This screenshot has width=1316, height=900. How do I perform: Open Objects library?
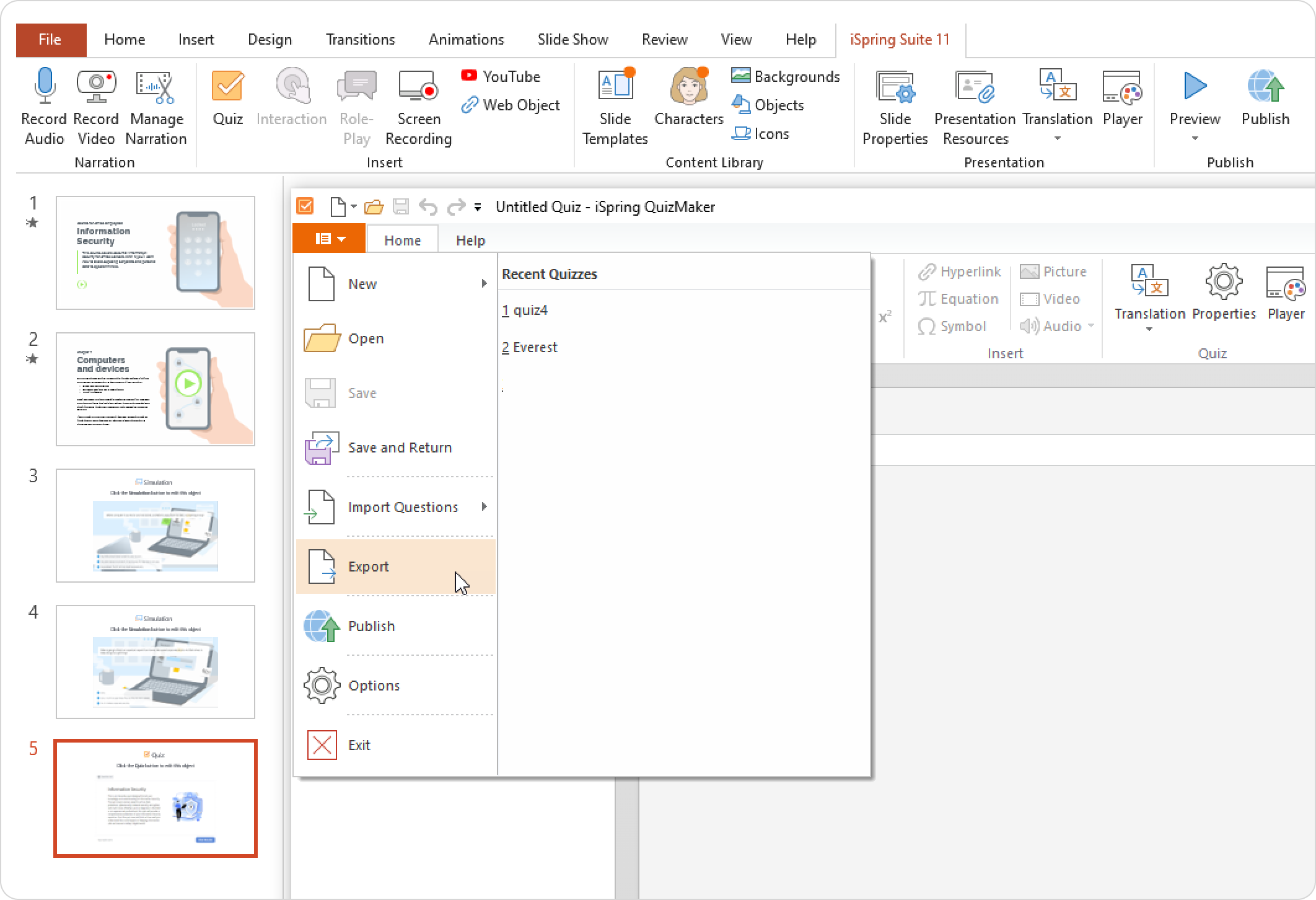(768, 105)
